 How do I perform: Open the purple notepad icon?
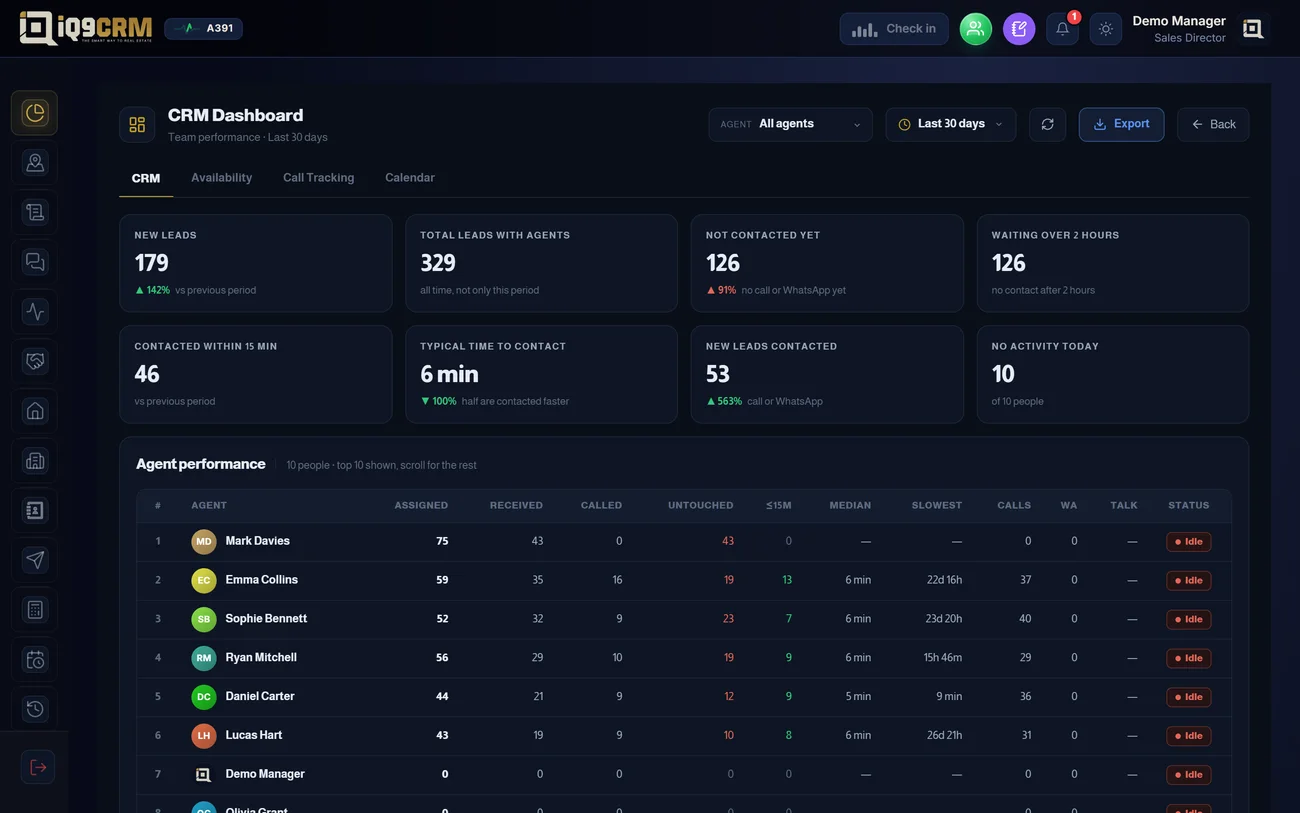tap(1019, 29)
